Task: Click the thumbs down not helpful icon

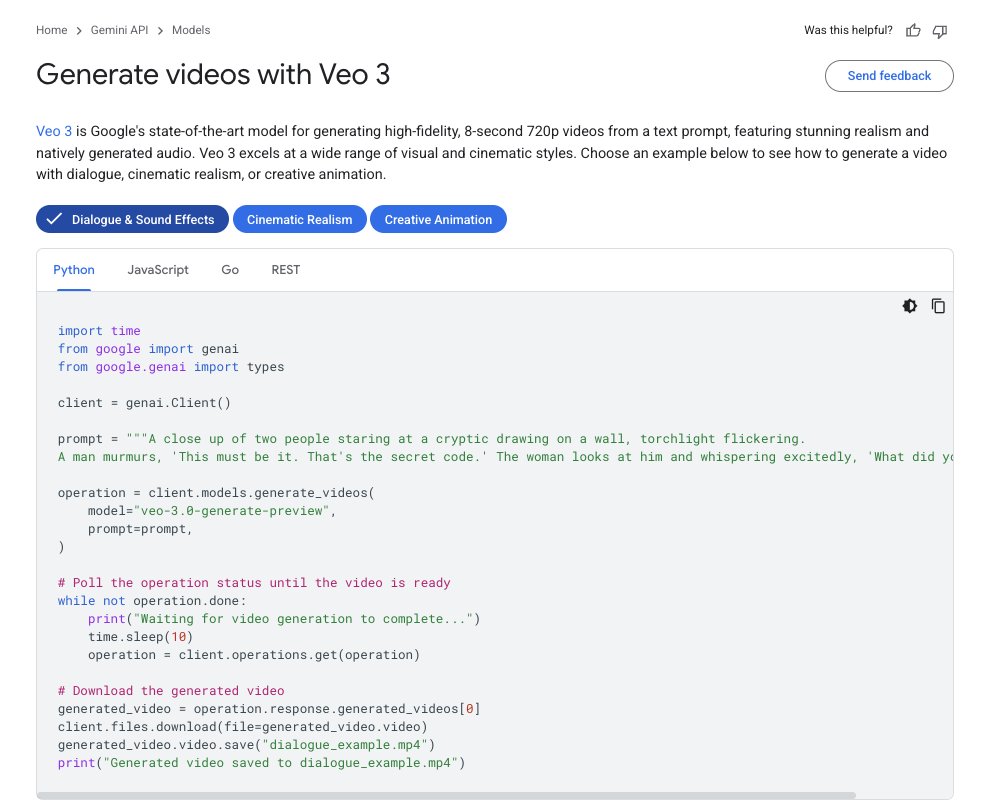Action: (940, 31)
